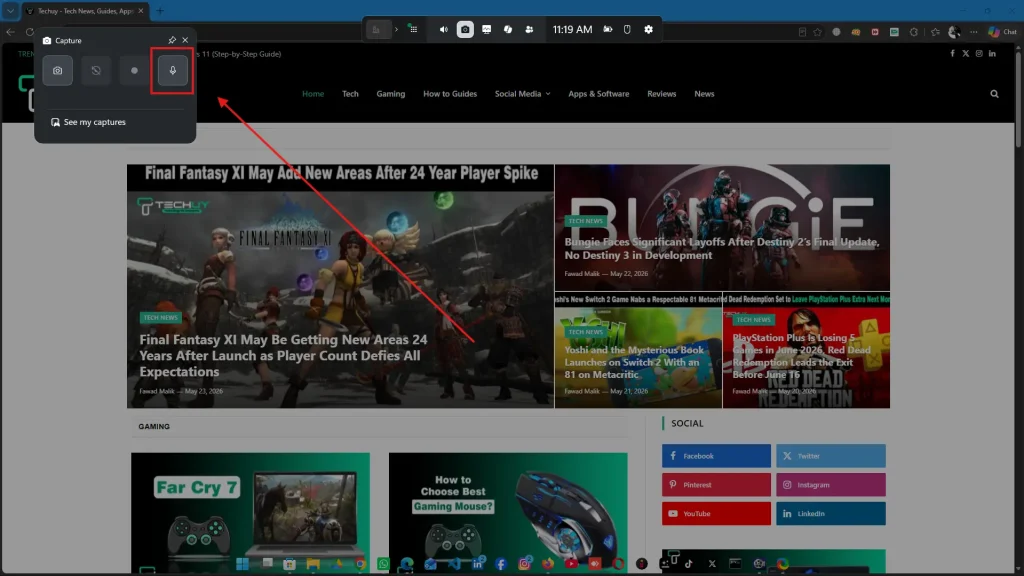Open the News nav item
Image resolution: width=1024 pixels, height=576 pixels.
[704, 94]
